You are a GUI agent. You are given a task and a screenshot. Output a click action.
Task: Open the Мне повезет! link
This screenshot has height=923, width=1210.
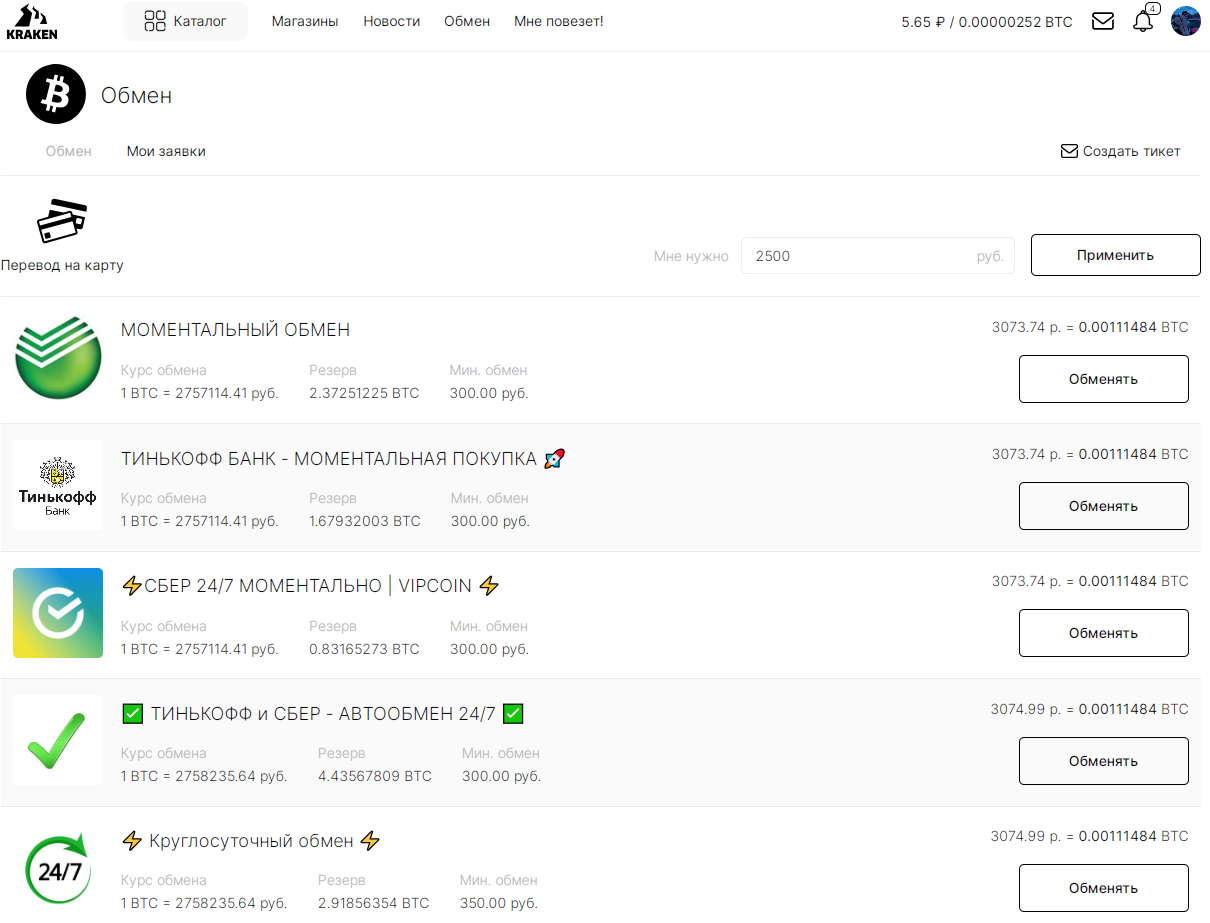[x=559, y=21]
